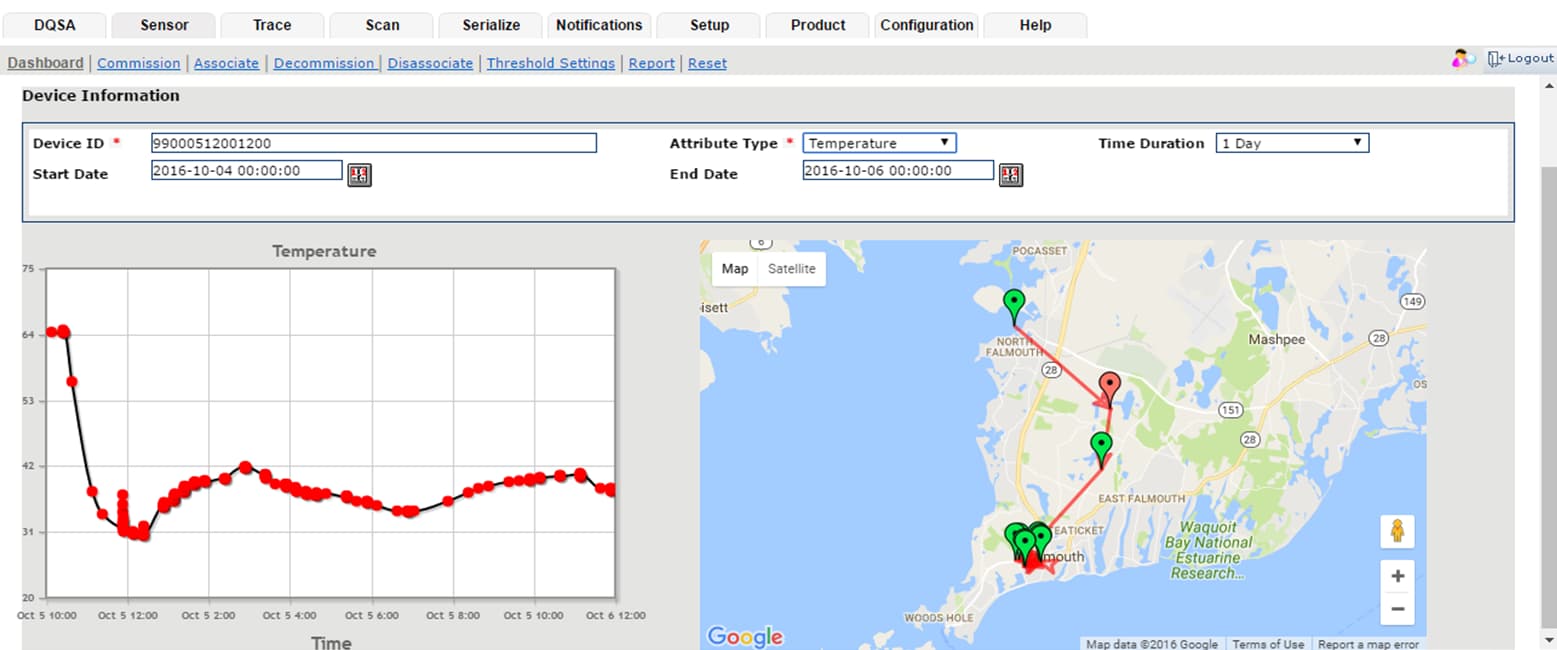Viewport: 1557px width, 650px height.
Task: Go to the Product tab
Action: coord(818,25)
